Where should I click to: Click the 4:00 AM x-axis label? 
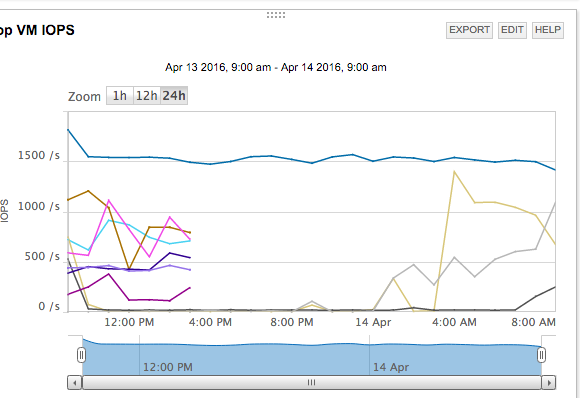click(x=454, y=322)
